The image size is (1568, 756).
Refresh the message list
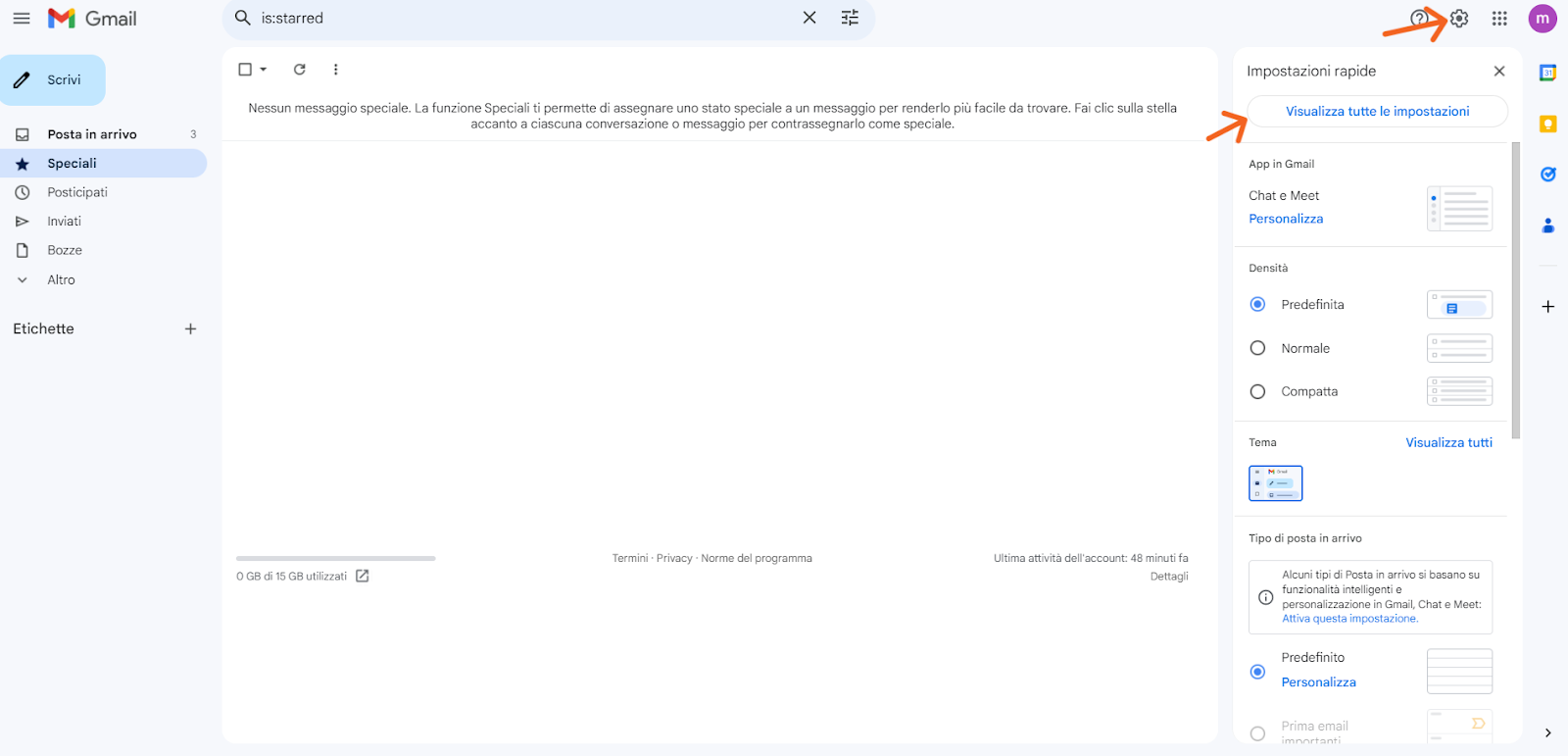tap(300, 70)
